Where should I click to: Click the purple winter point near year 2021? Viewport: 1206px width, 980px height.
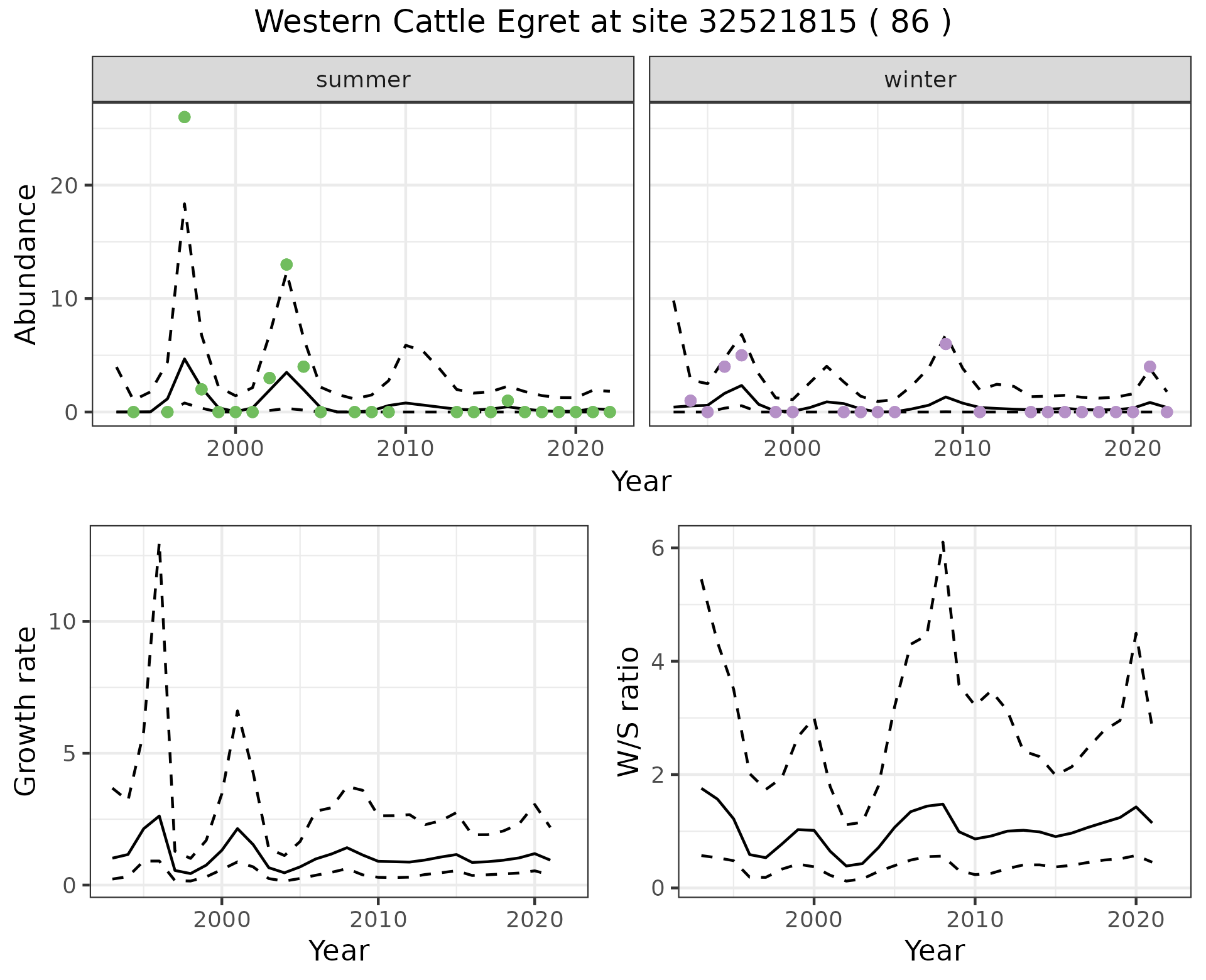(1149, 367)
